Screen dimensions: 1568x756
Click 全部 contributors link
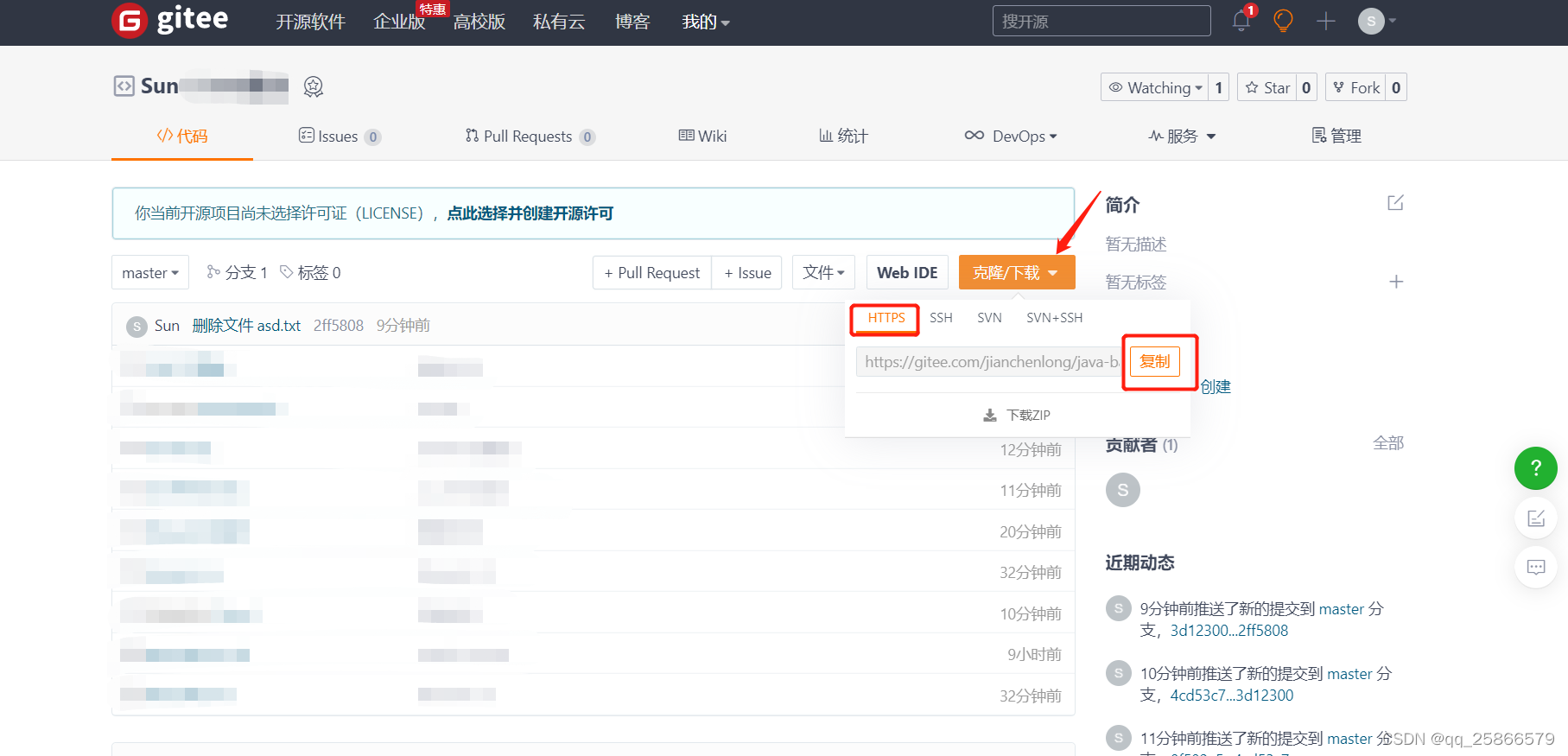tap(1388, 443)
